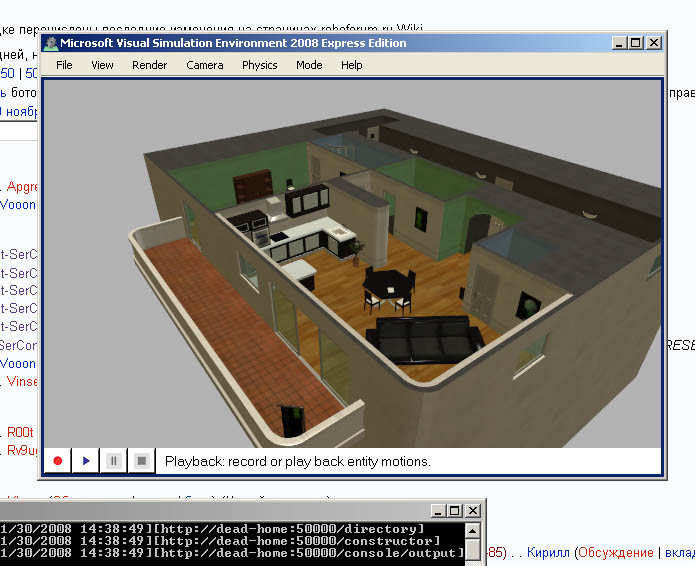Open the Обсуждение link next to Кирилл
695x566 pixels.
point(616,553)
